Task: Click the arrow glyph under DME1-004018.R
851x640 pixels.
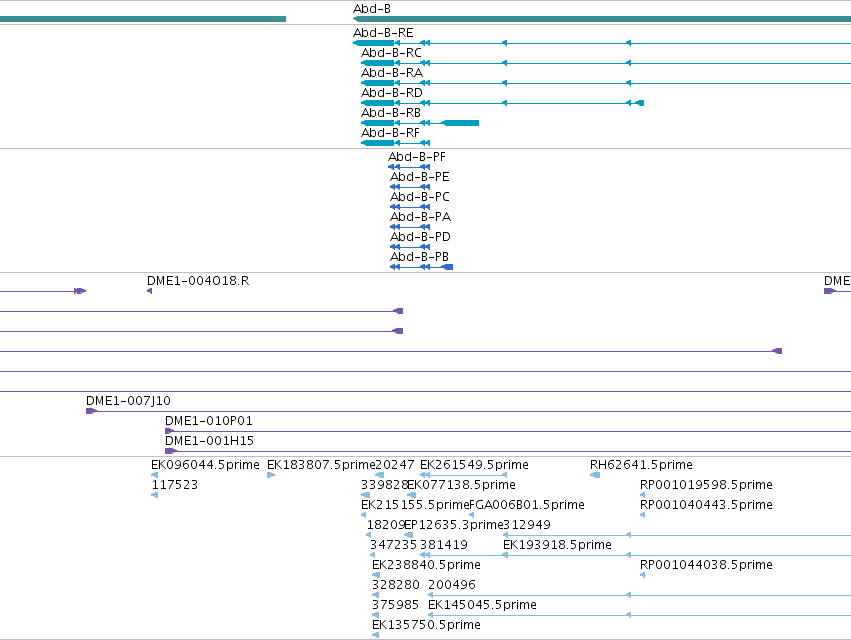Action: (x=149, y=292)
